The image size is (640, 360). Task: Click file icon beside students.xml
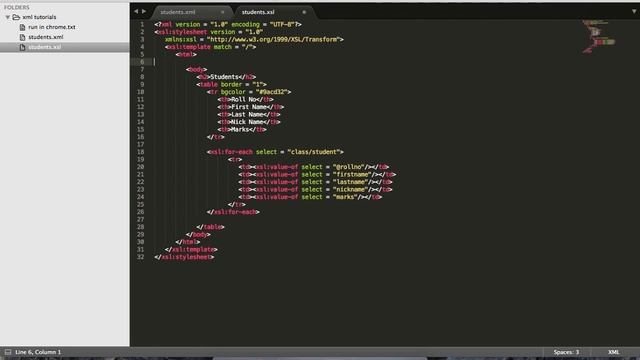click(22, 37)
